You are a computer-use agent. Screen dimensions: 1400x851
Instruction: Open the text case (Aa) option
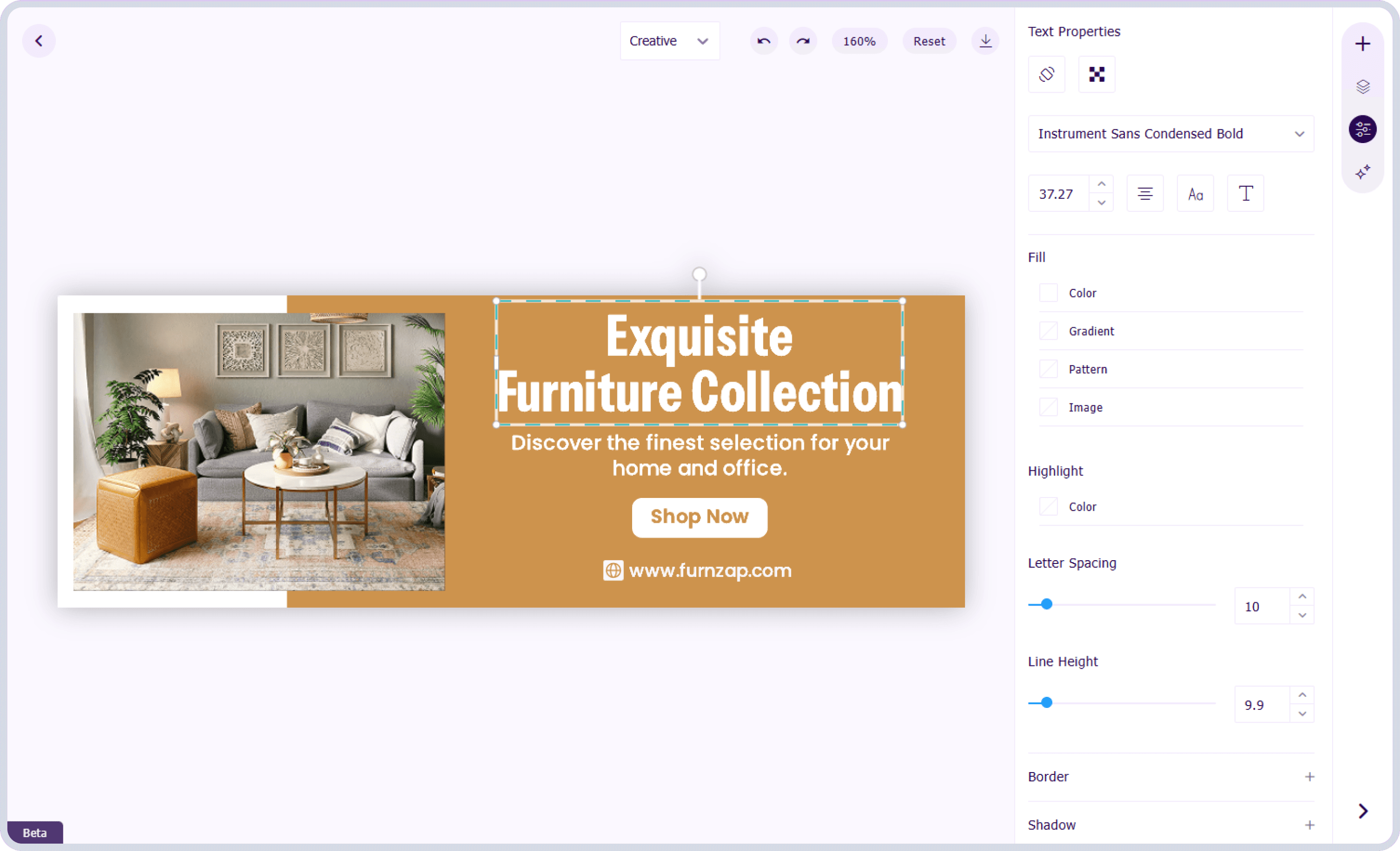click(1195, 193)
